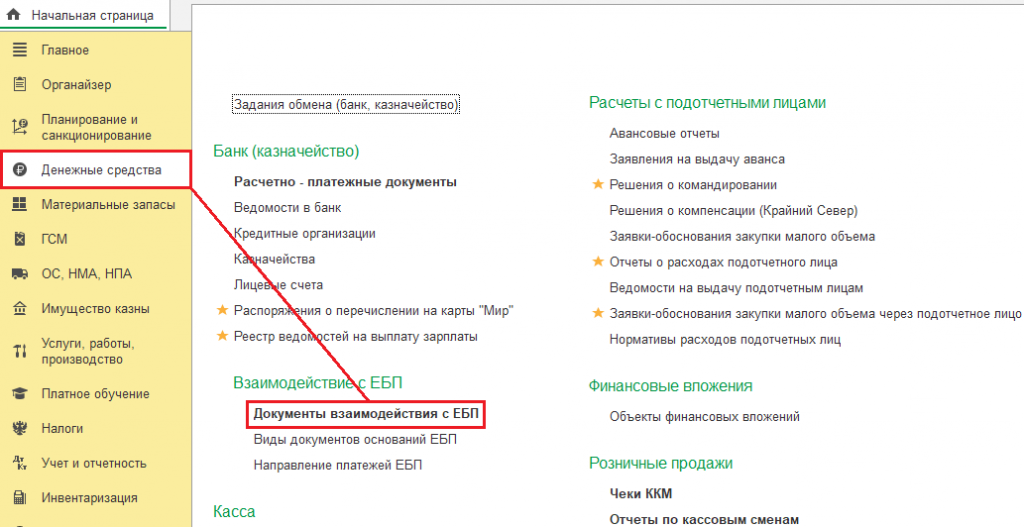
Task: Open Авансовые отчеты
Action: tap(664, 133)
